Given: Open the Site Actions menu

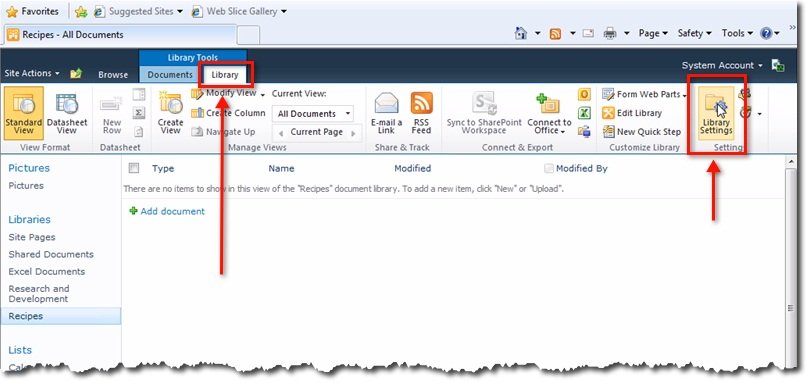Looking at the screenshot, I should [x=32, y=73].
